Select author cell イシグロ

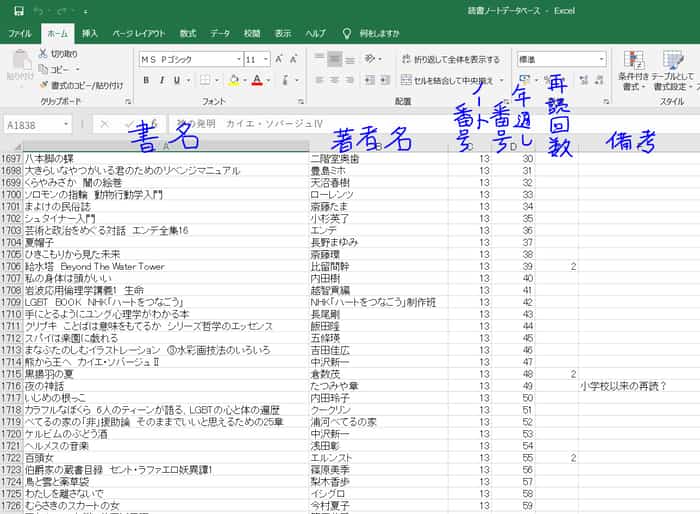tap(379, 494)
